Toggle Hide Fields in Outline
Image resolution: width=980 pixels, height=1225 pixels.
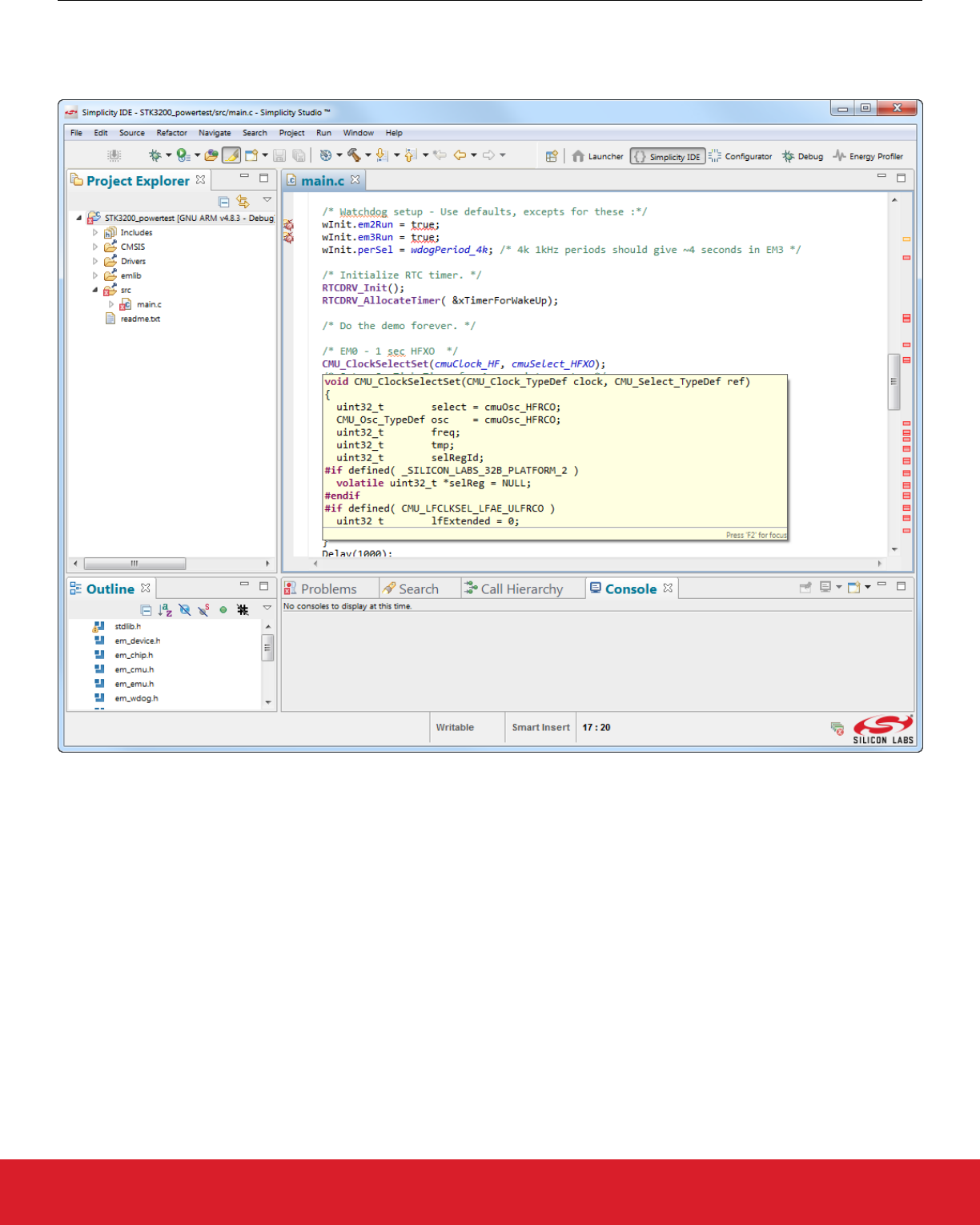(185, 610)
